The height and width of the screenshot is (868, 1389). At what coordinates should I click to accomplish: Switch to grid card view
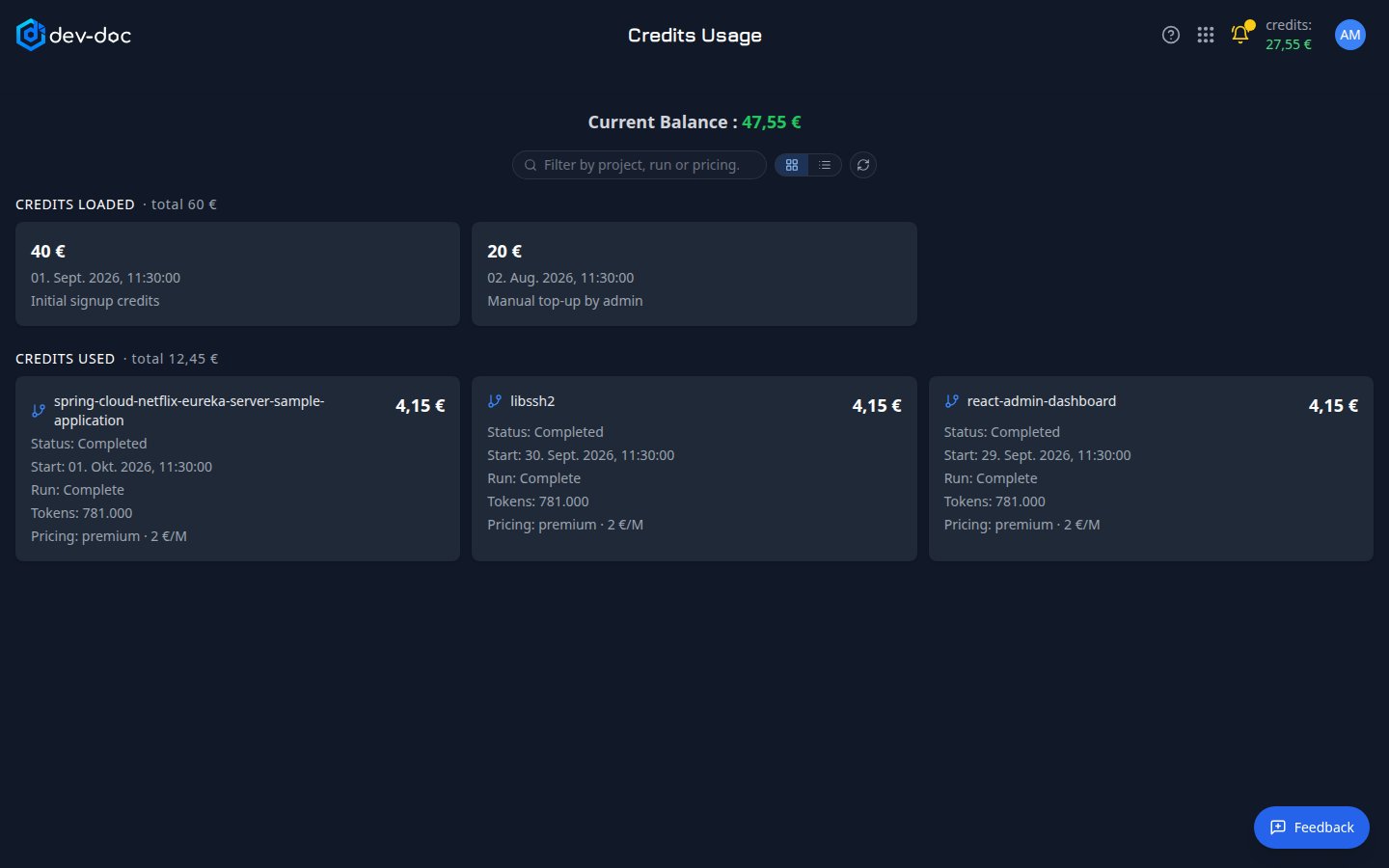(x=792, y=165)
